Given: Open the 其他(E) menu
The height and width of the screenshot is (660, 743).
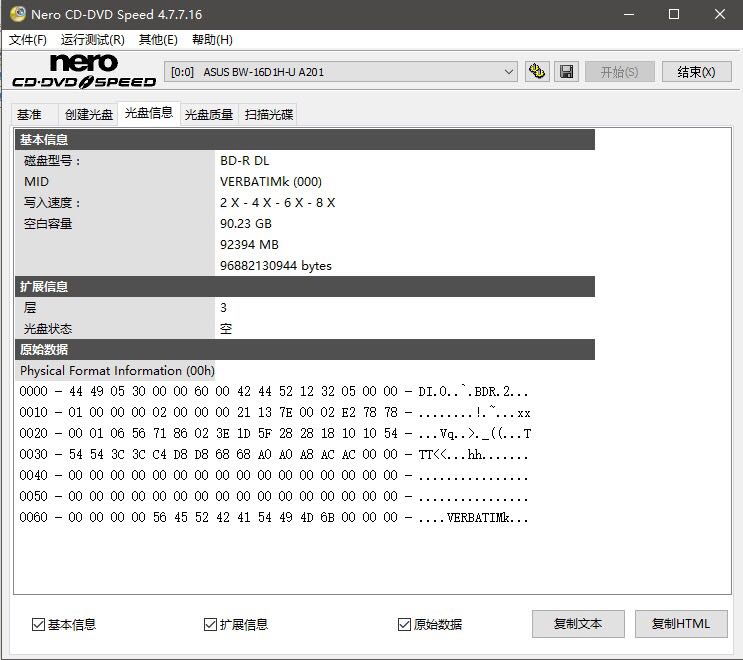Looking at the screenshot, I should [x=158, y=40].
